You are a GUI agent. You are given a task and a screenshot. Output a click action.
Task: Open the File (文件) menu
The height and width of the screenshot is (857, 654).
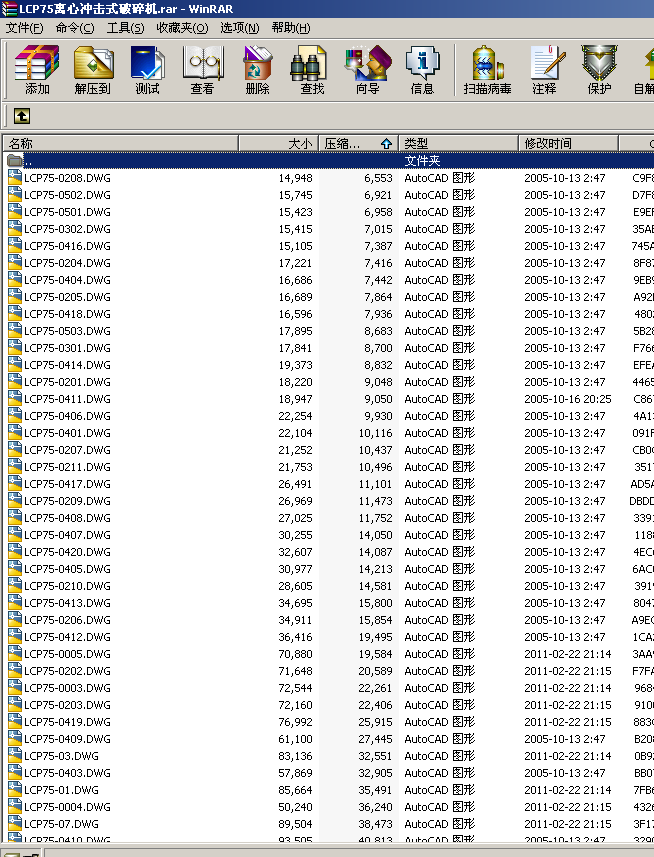25,28
